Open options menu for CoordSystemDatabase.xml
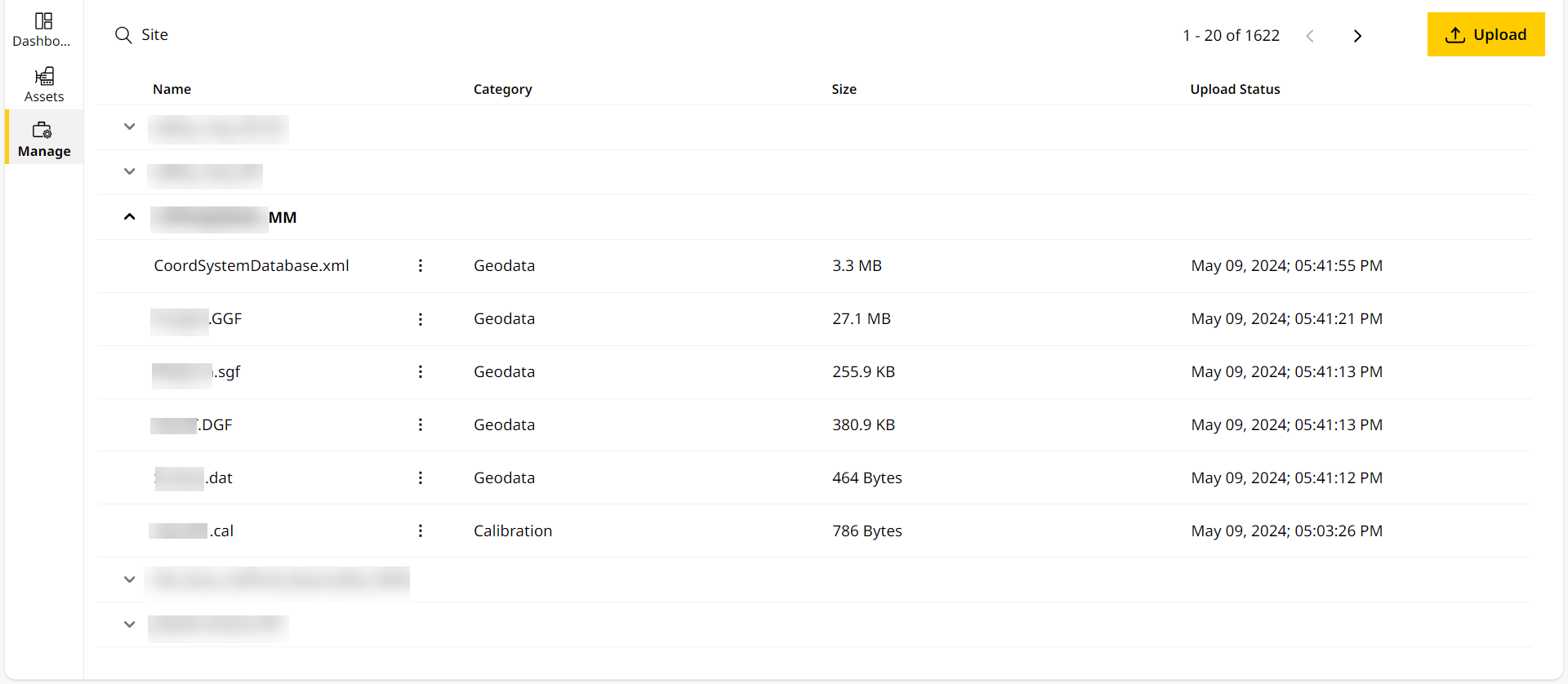Viewport: 1568px width, 684px height. pos(421,265)
